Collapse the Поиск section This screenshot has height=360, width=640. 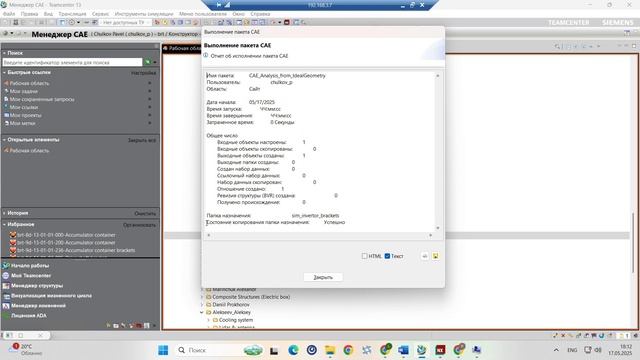pos(4,53)
